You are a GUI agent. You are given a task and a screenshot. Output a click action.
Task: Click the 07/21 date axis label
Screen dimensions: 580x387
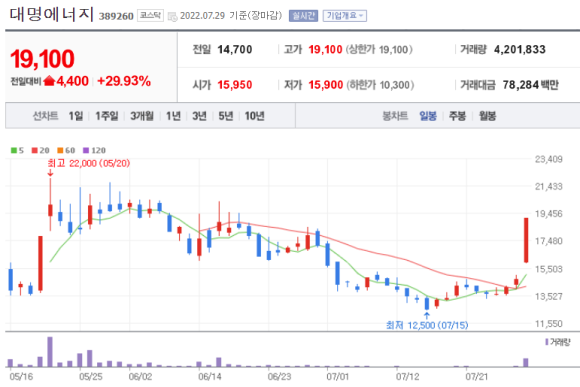pos(476,377)
